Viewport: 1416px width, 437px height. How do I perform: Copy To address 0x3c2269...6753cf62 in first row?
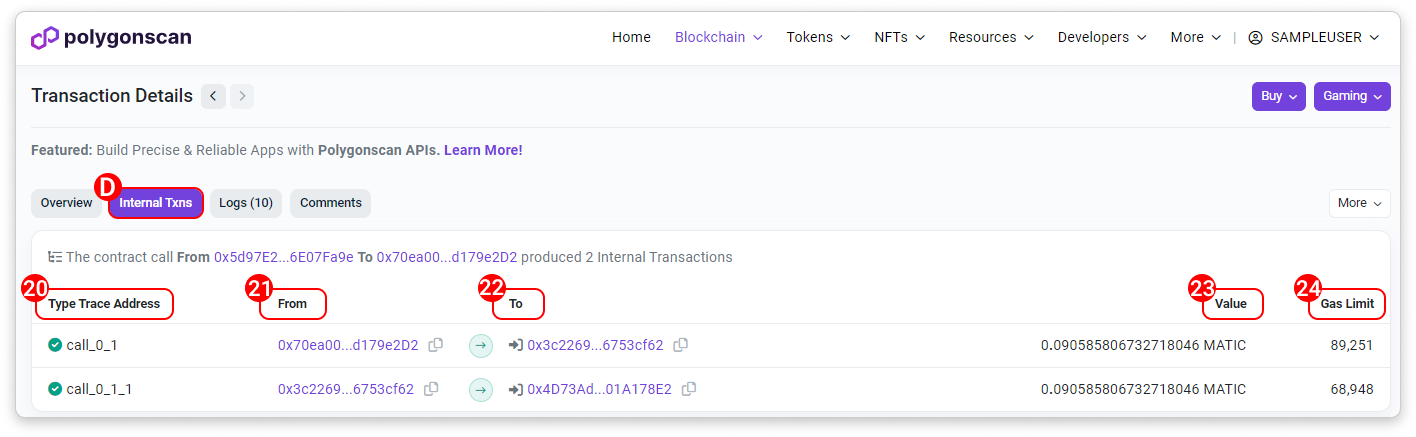click(681, 345)
